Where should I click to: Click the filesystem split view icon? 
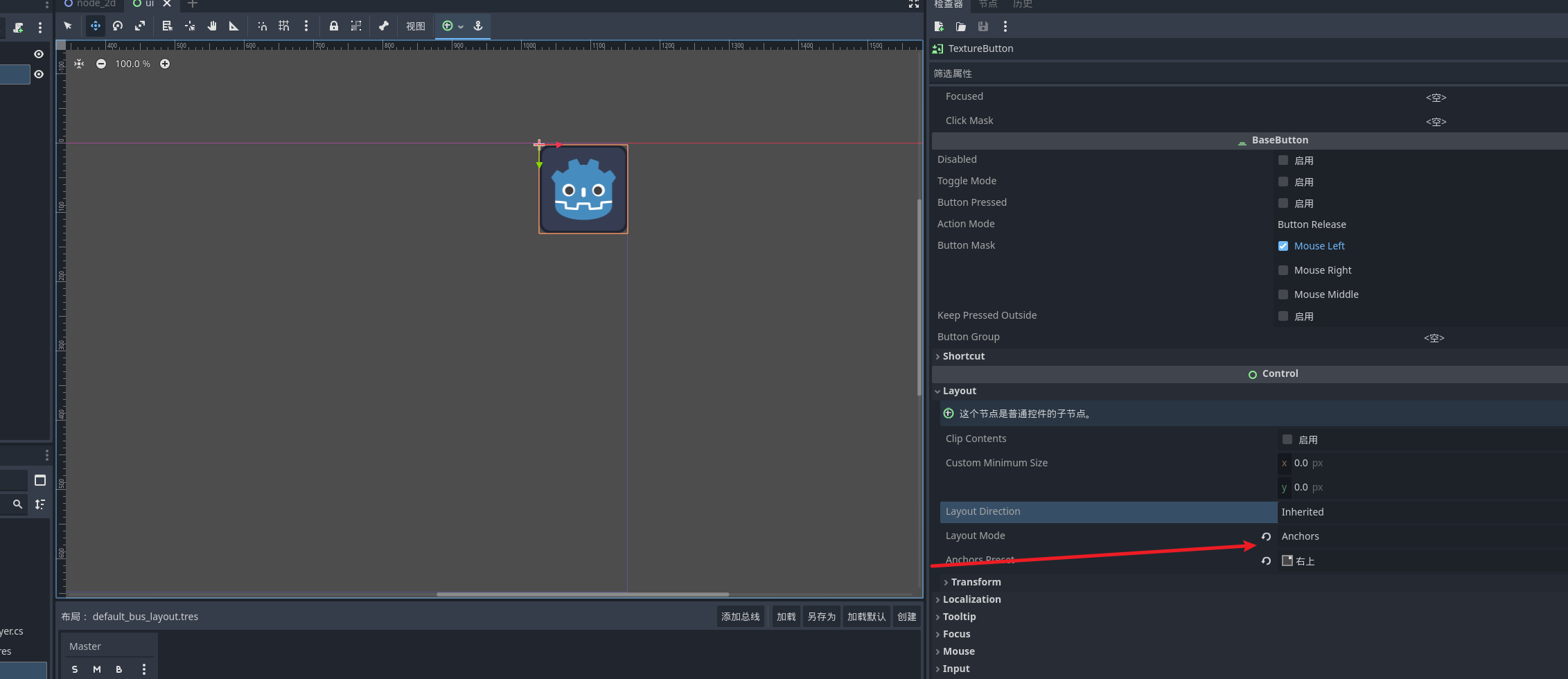[40, 480]
